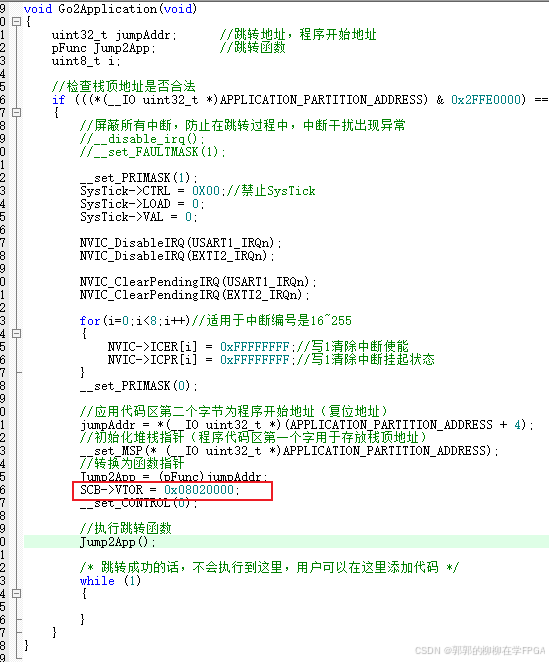Image resolution: width=549 pixels, height=662 pixels.
Task: Click the '__set_MSP(' statement line
Action: coord(289,451)
